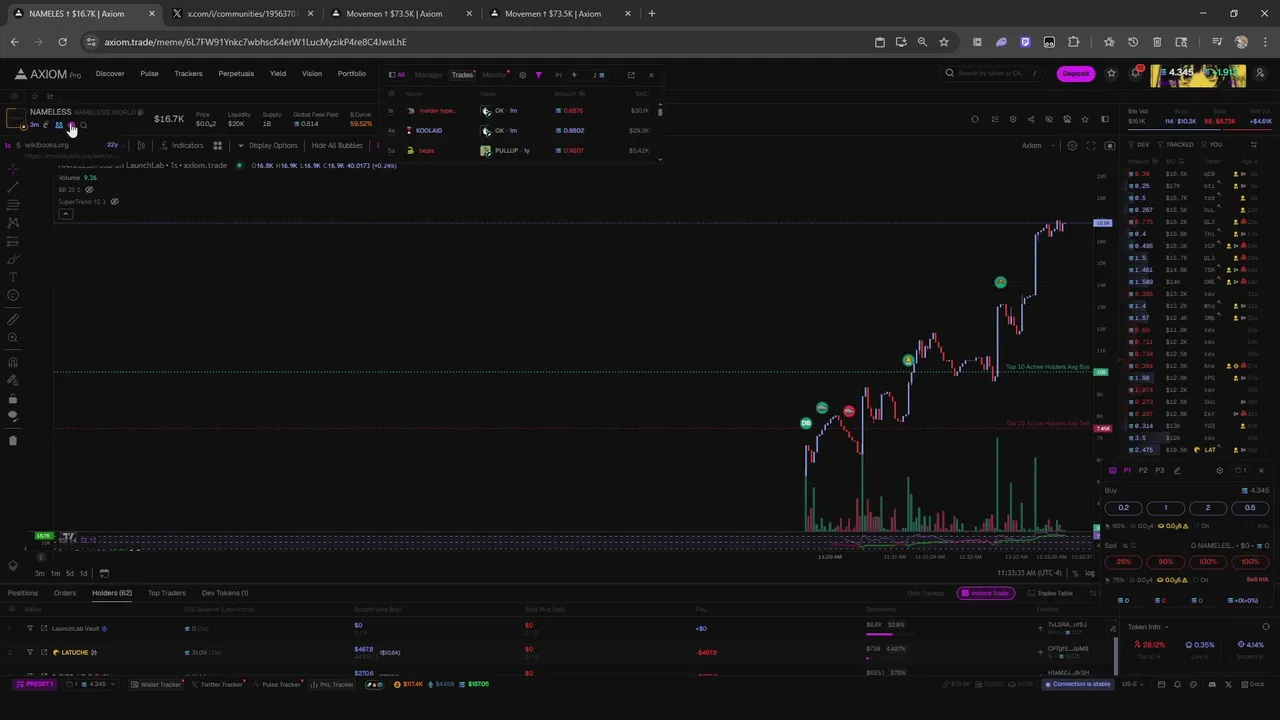Toggle chart fullscreen mode
The height and width of the screenshot is (720, 1280).
click(1091, 146)
